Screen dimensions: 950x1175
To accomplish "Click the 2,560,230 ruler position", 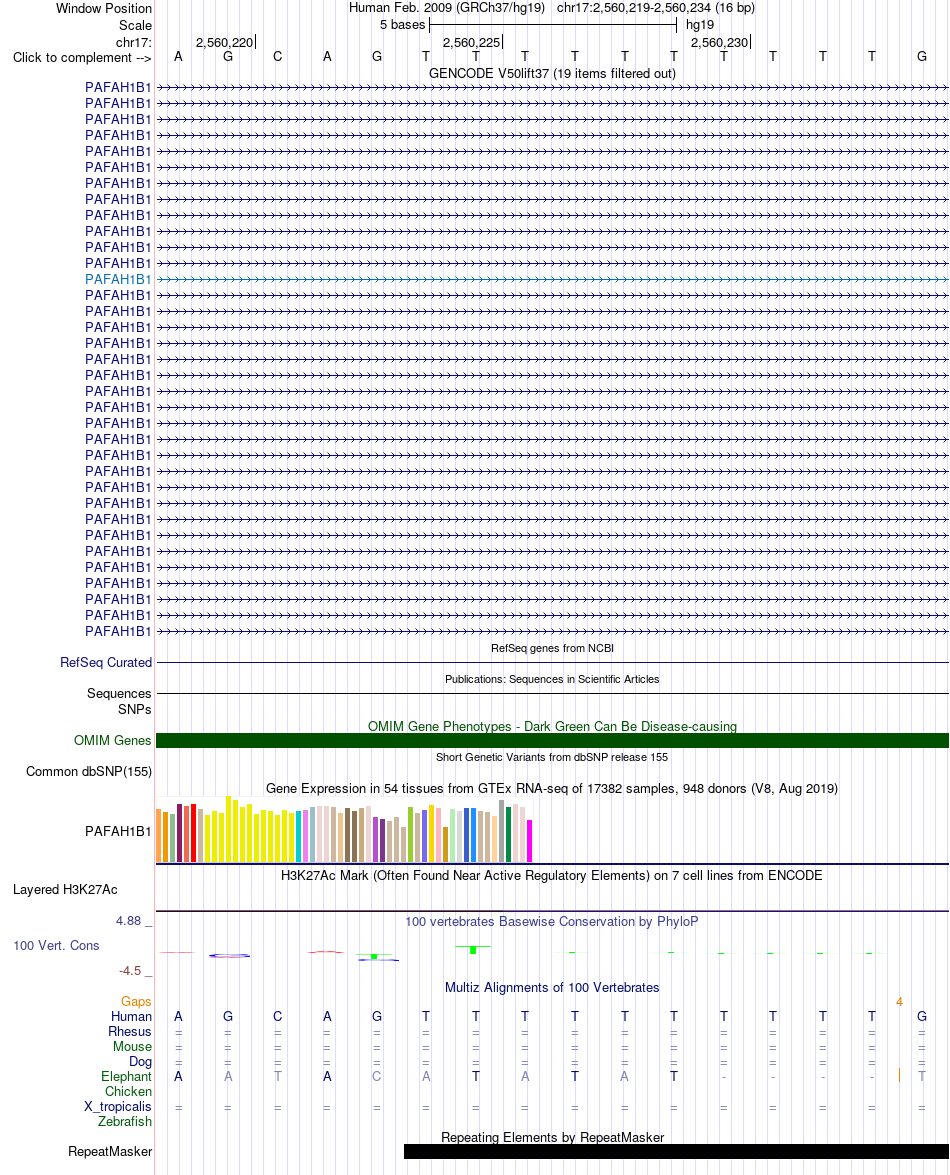I will pos(719,43).
